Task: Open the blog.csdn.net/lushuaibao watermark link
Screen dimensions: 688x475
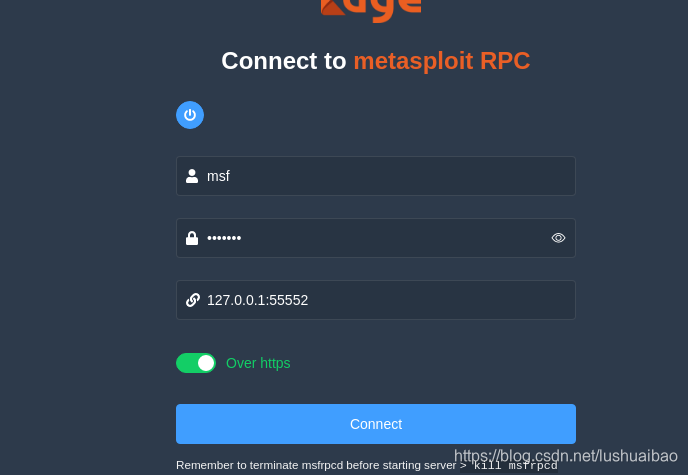Action: 566,456
